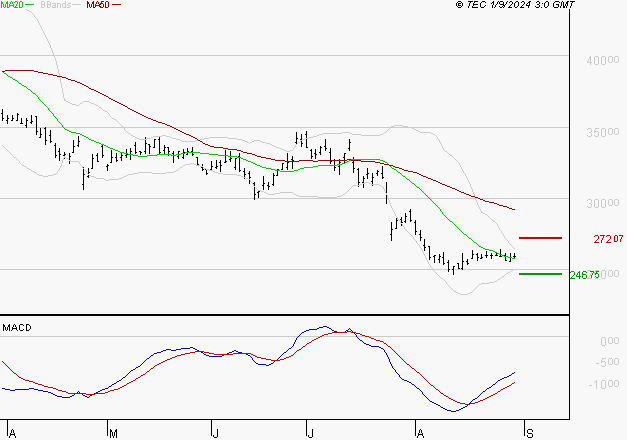The width and height of the screenshot is (627, 440).
Task: Click the MACD panel label
Action: click(x=17, y=328)
